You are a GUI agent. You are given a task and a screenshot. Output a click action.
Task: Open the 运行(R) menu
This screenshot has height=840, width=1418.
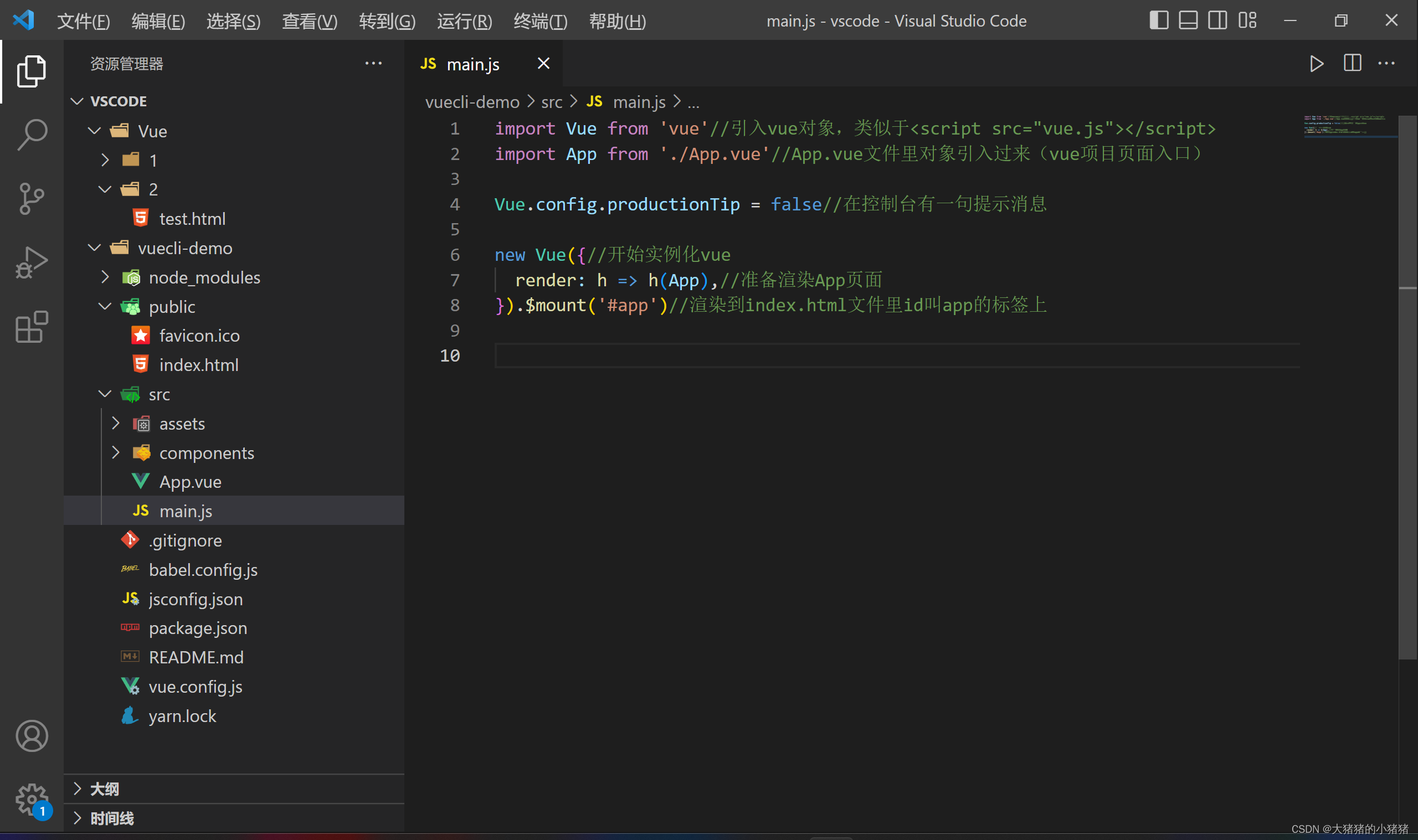465,21
